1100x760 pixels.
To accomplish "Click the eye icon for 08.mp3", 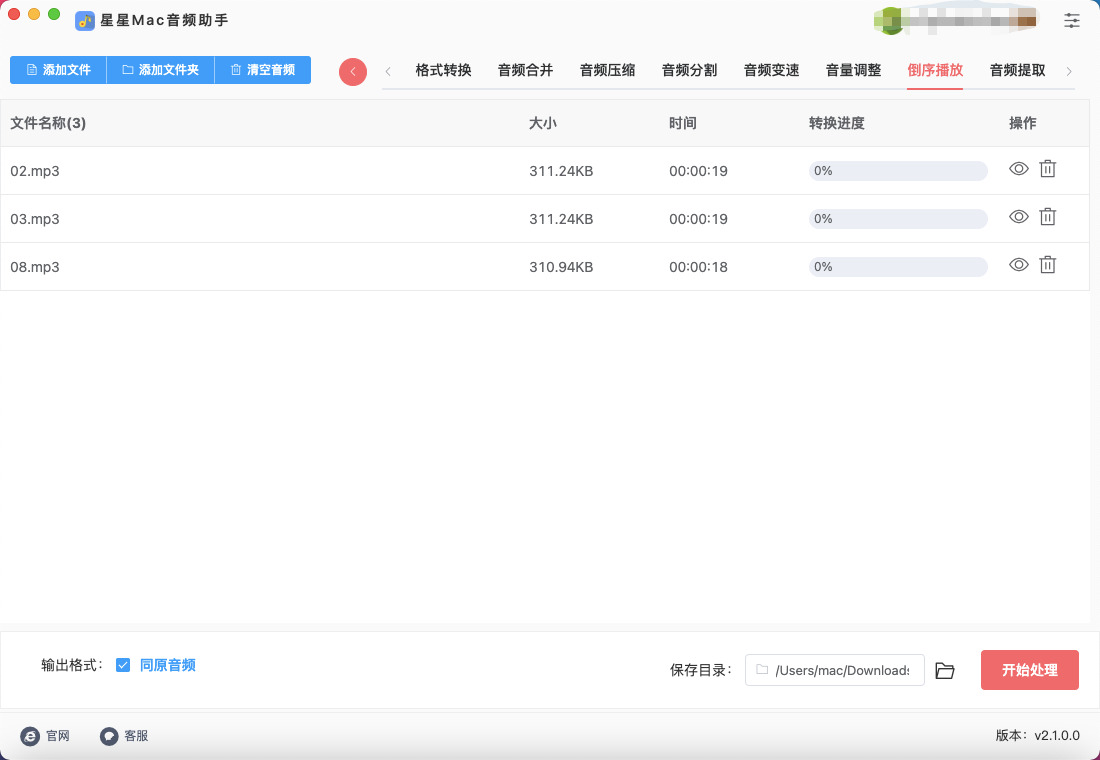I will click(x=1018, y=265).
